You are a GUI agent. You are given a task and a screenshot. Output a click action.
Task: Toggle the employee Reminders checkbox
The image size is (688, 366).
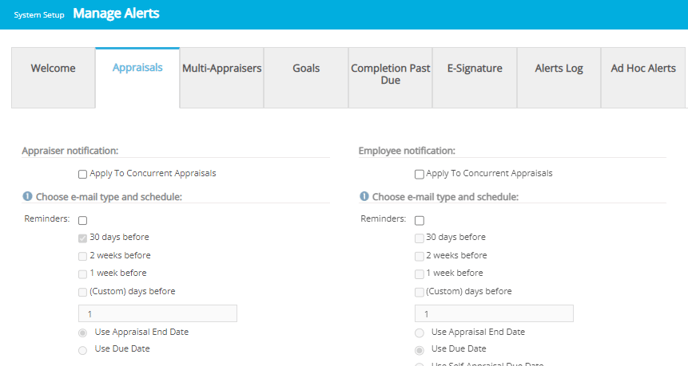(419, 220)
